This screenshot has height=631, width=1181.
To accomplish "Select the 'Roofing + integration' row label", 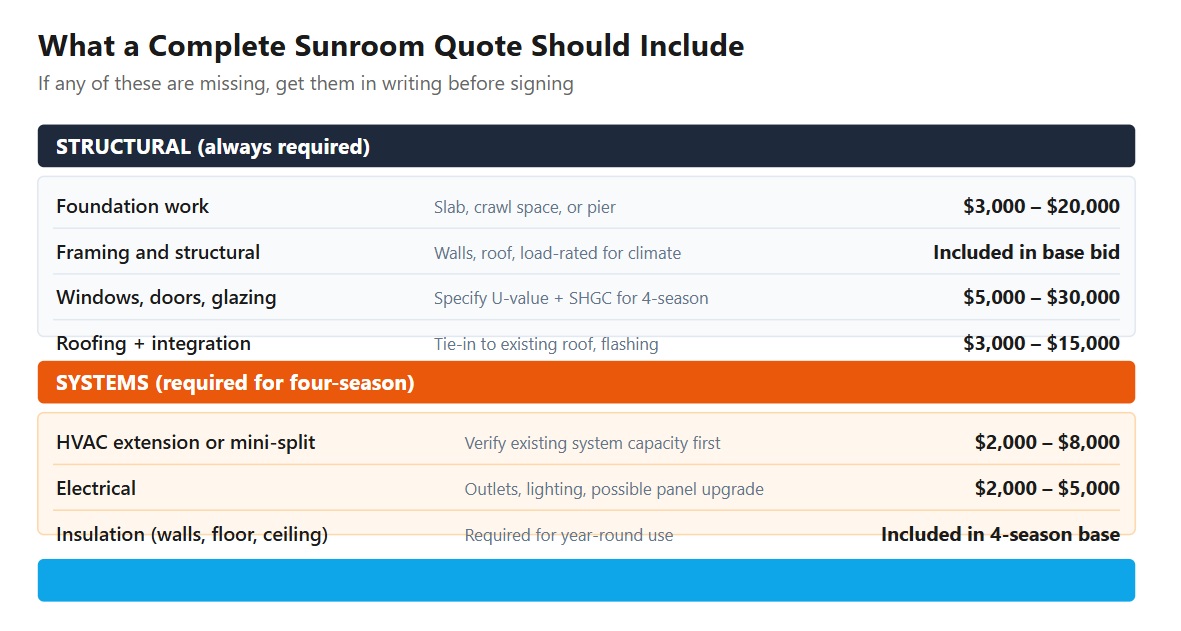I will 153,344.
